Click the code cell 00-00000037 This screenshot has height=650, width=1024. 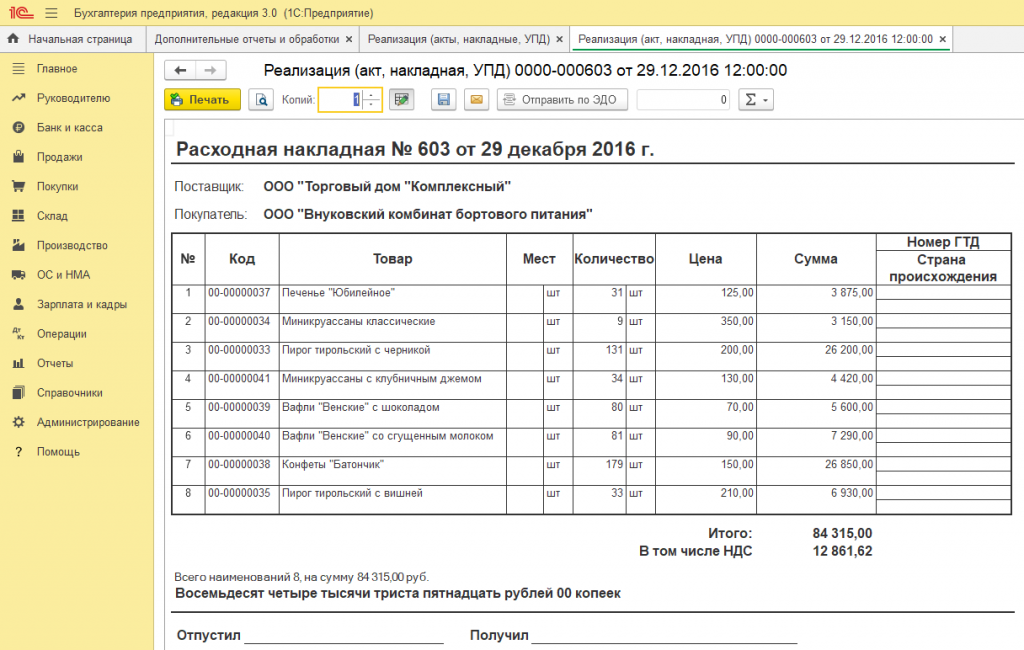click(x=242, y=299)
